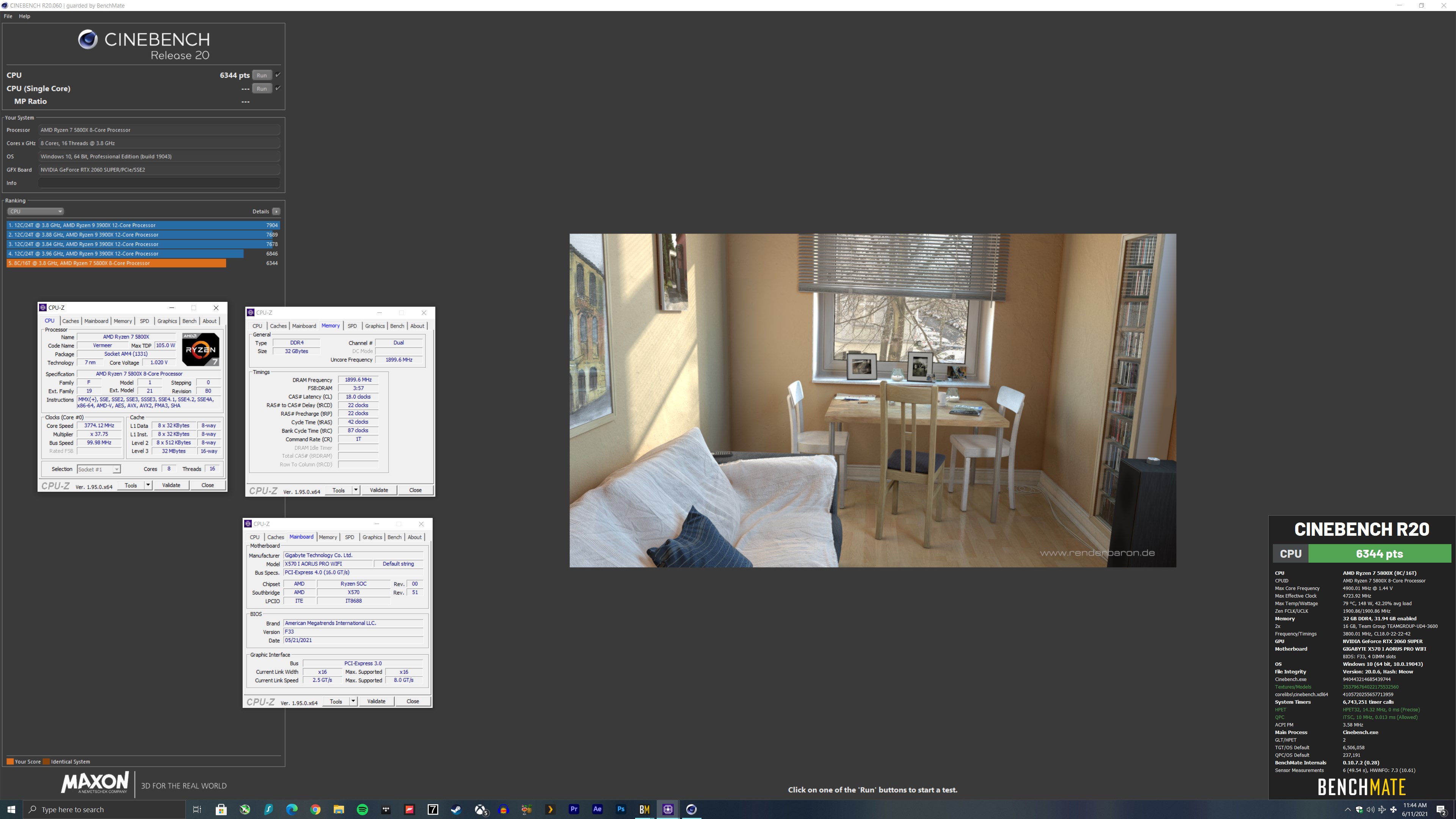Click the Ryzen 7 logo in CPU-Z
This screenshot has height=819, width=1456.
click(x=201, y=349)
